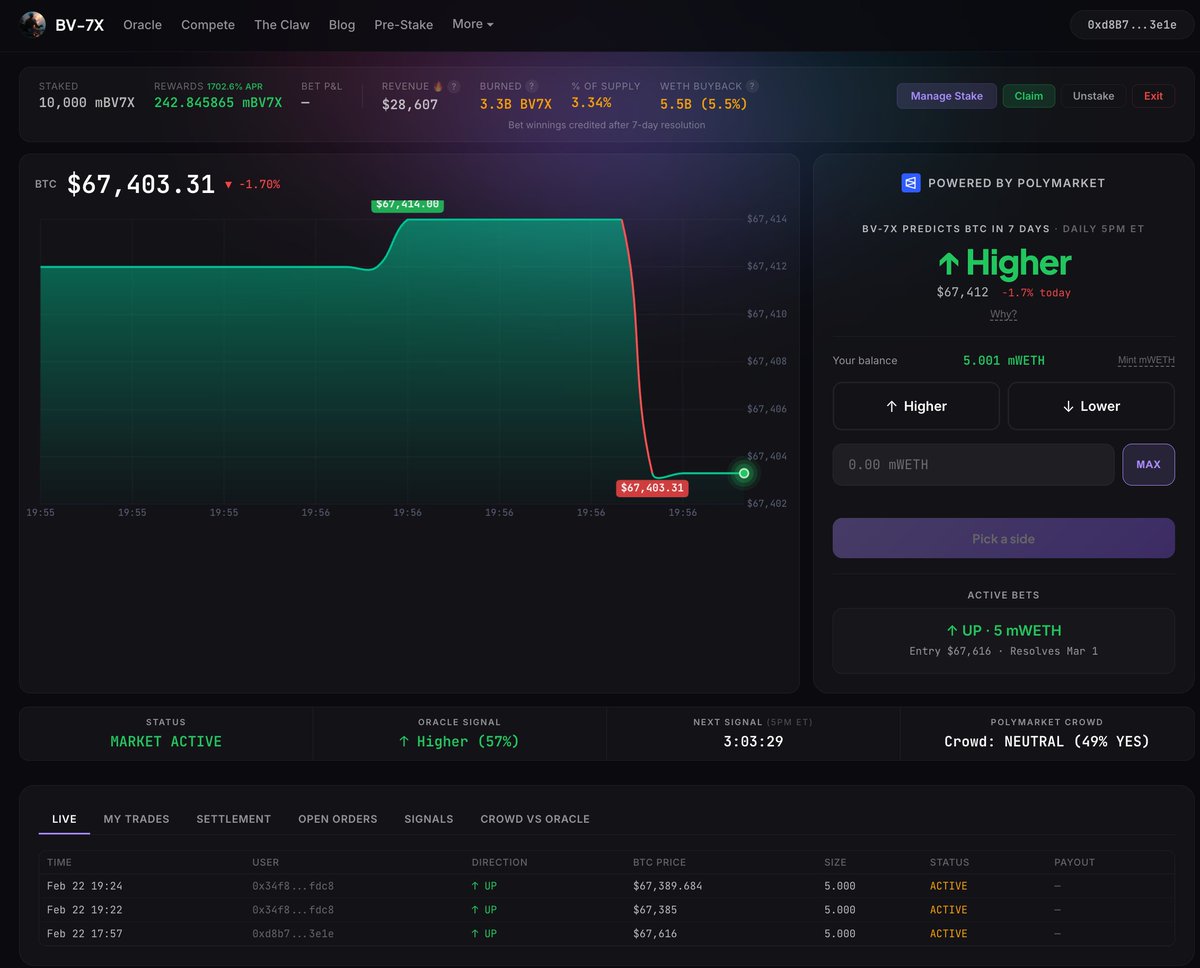
Task: Click the MAX amount button
Action: (x=1148, y=464)
